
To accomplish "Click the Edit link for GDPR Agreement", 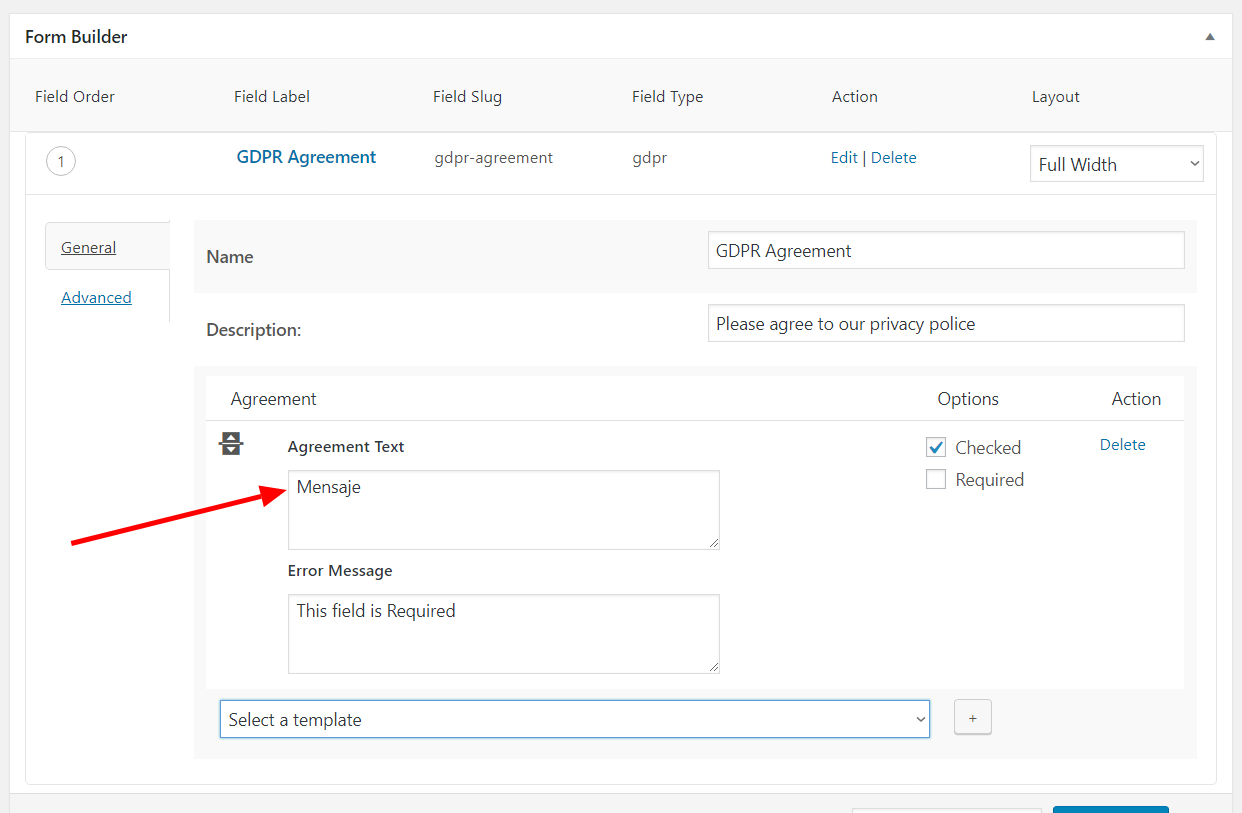I will 844,157.
